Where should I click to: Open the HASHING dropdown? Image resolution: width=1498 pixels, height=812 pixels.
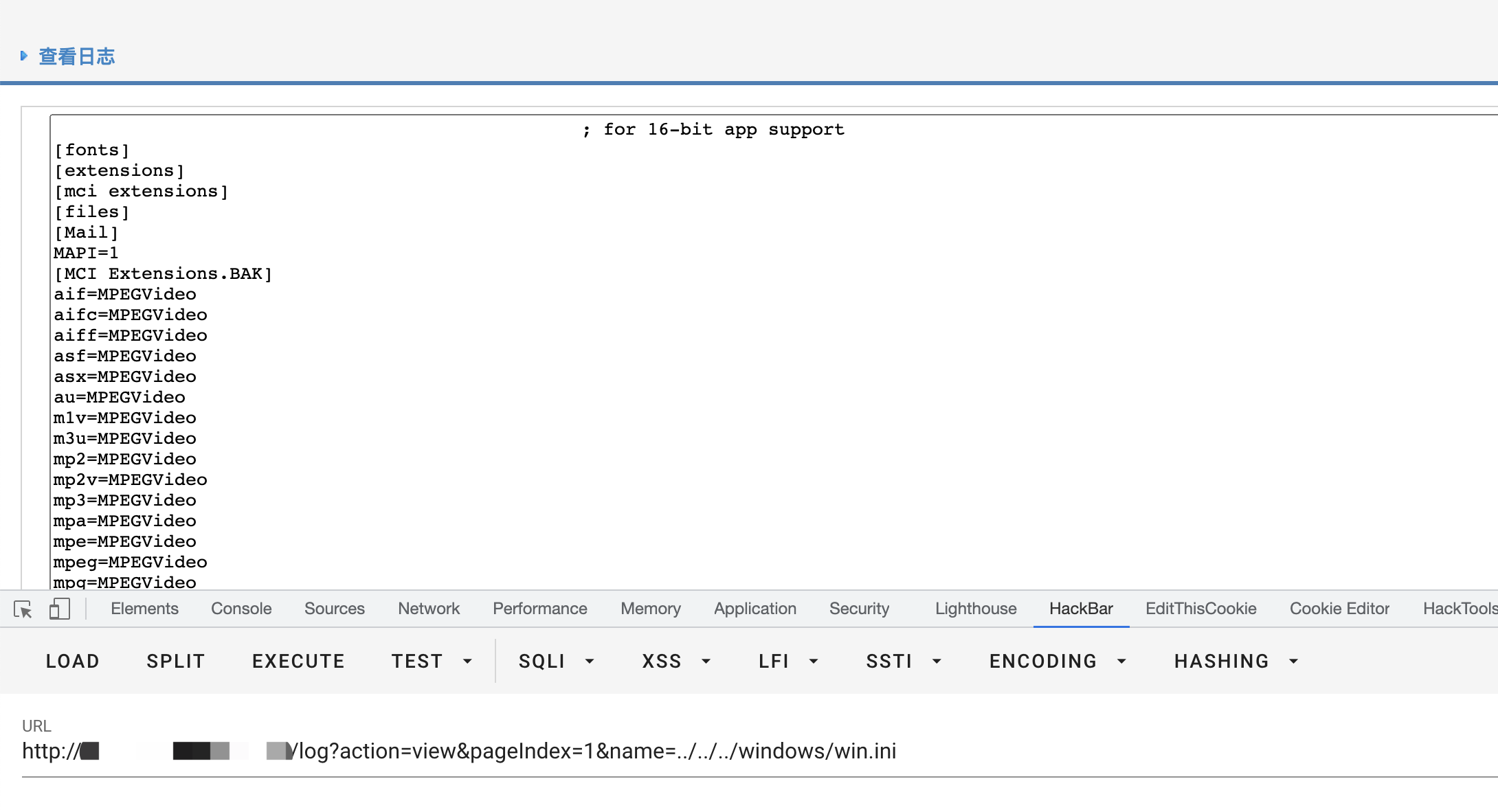pos(1236,661)
